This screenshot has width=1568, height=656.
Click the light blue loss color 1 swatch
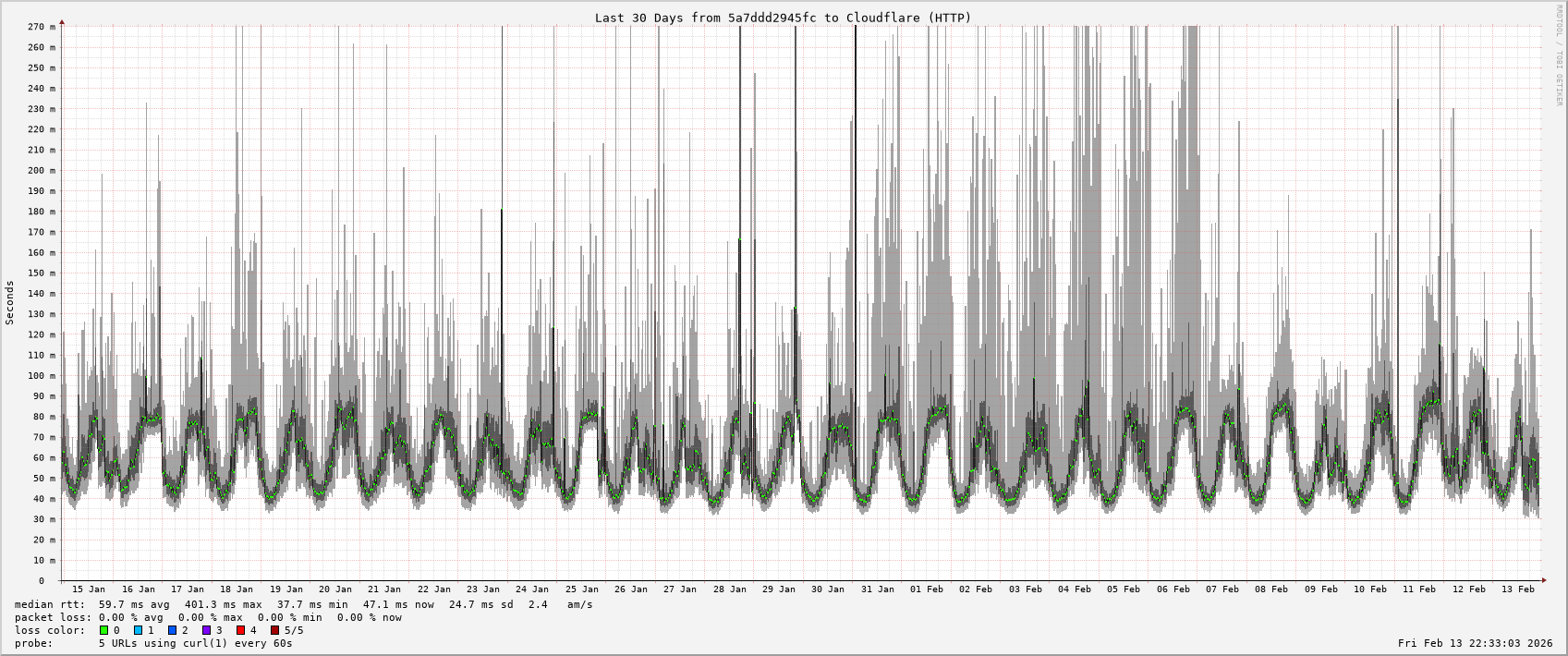pos(139,630)
